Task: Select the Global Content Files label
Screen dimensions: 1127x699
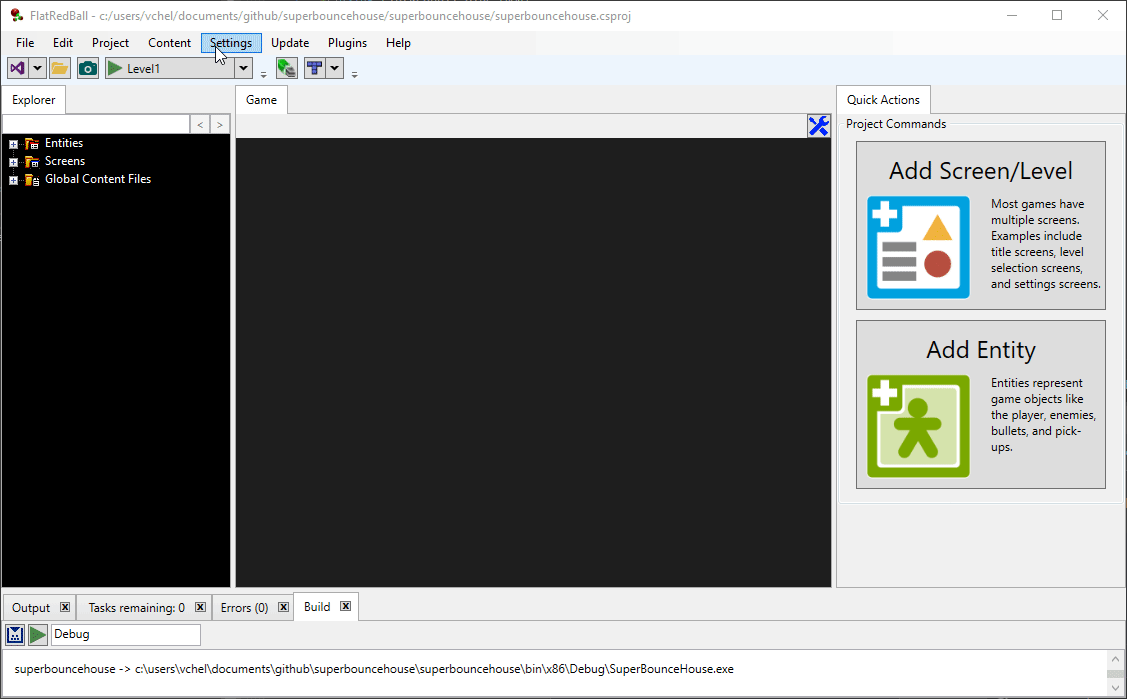Action: (x=98, y=179)
